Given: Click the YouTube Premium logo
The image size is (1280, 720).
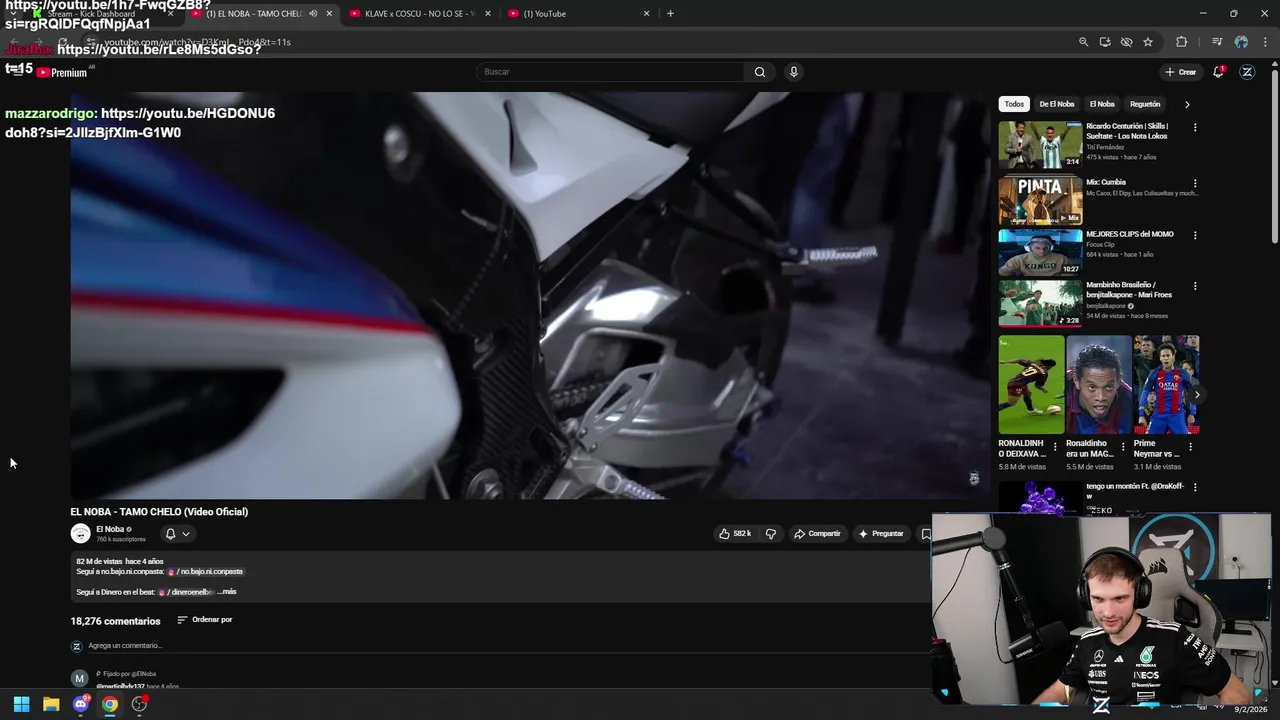Looking at the screenshot, I should click(x=62, y=72).
